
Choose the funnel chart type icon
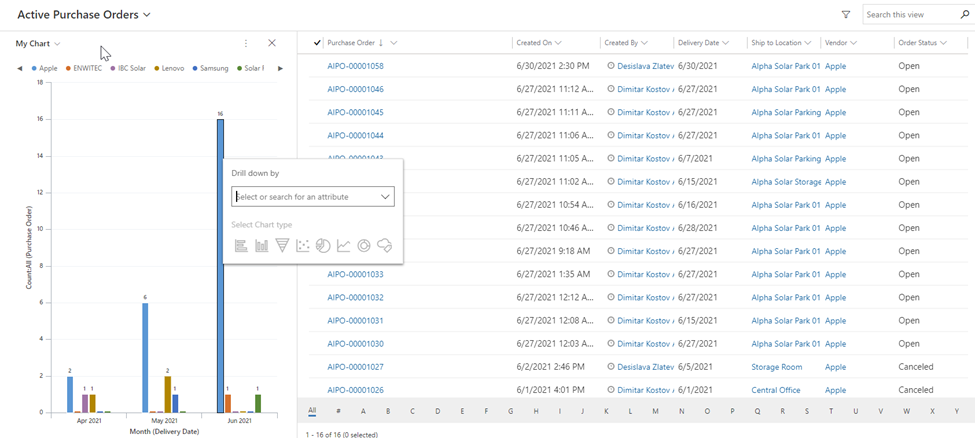point(282,246)
